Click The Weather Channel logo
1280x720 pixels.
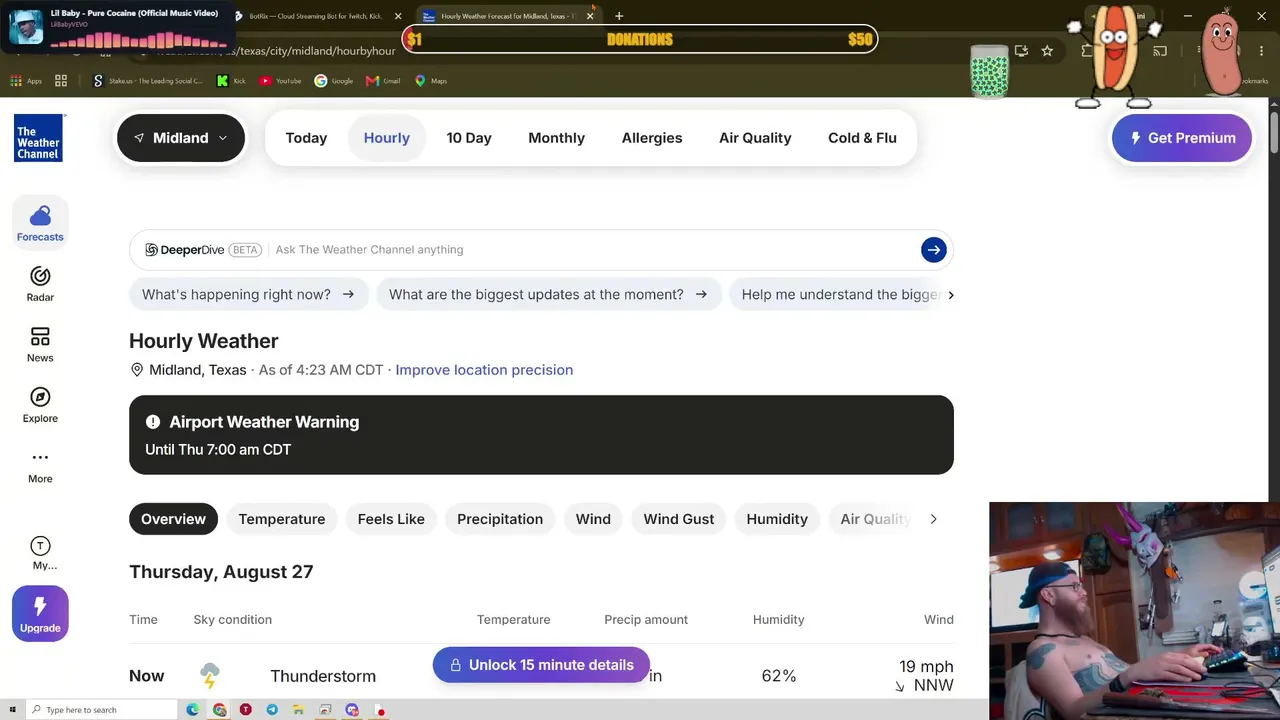(39, 138)
